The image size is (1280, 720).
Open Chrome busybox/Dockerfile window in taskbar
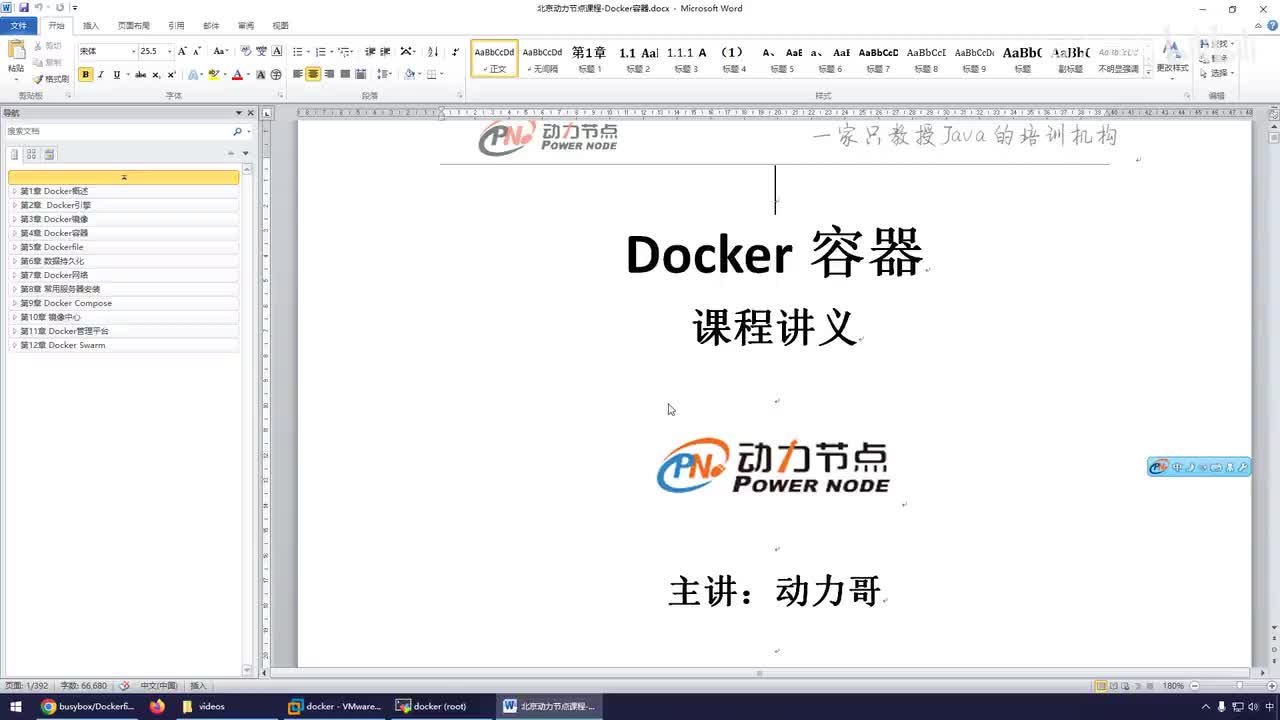point(88,706)
